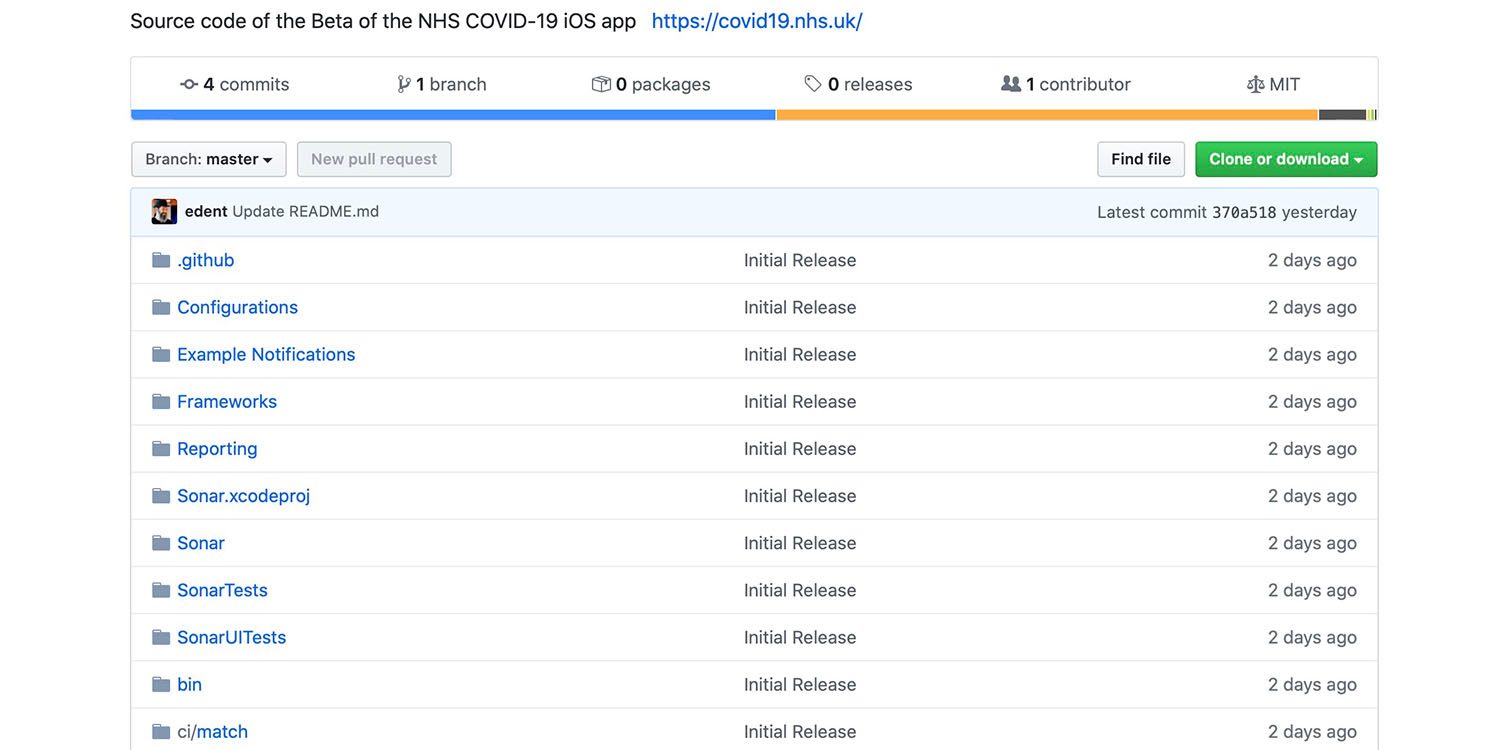Click the folder icon for Frameworks
Screen dimensions: 1500x750
click(x=161, y=401)
